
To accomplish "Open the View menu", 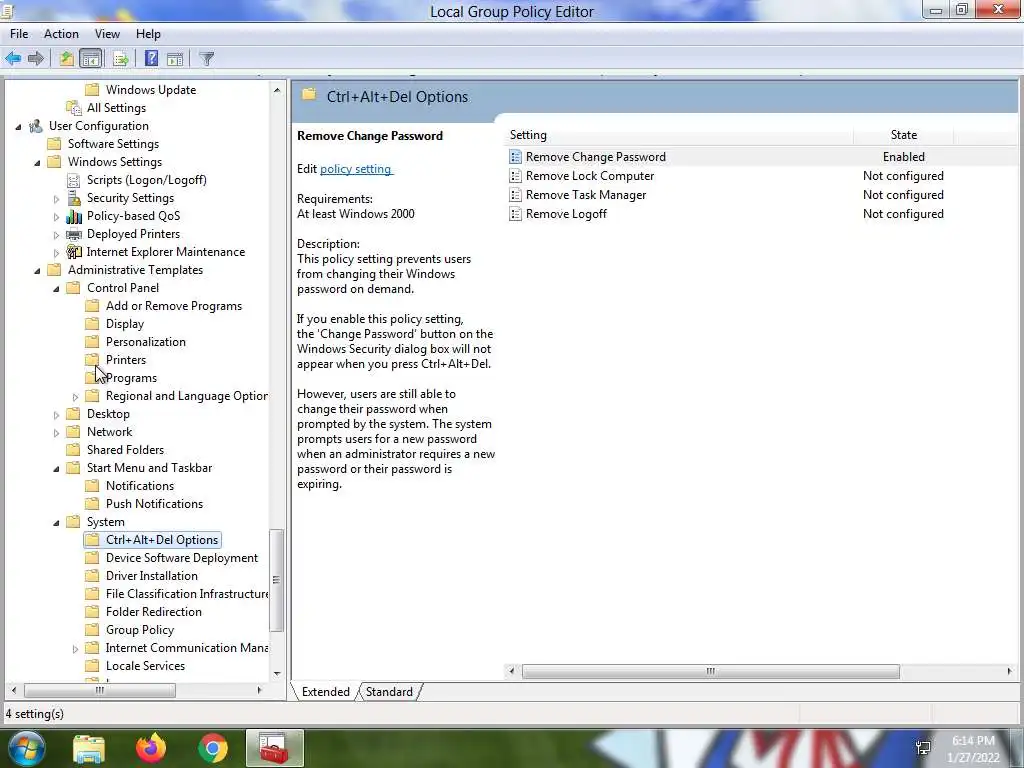I will click(107, 34).
